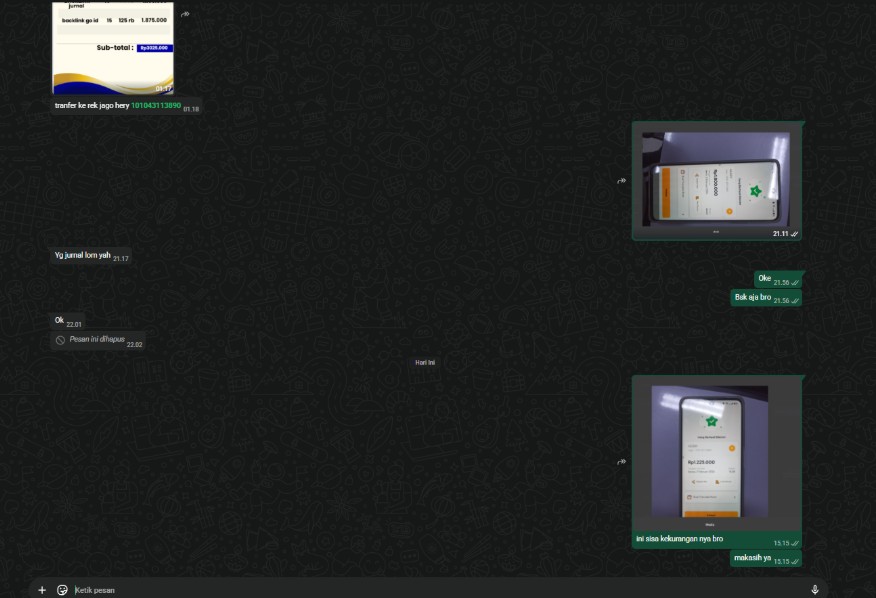
Task: Open the landscape phone photo from 21.11
Action: coord(715,180)
